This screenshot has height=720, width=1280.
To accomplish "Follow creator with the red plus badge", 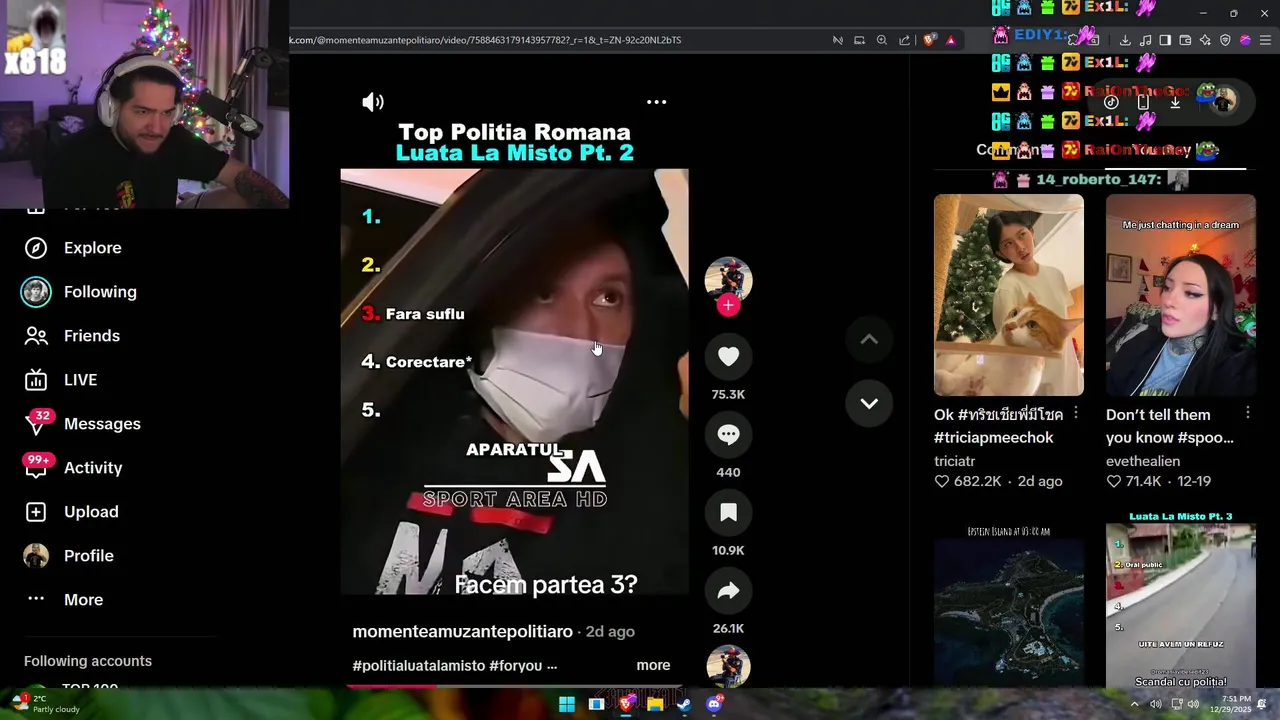I will click(x=728, y=306).
